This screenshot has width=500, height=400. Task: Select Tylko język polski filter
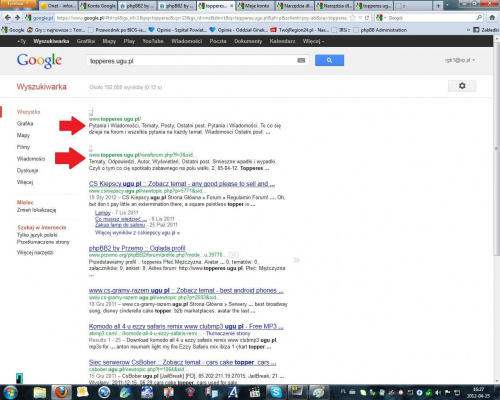[37, 235]
